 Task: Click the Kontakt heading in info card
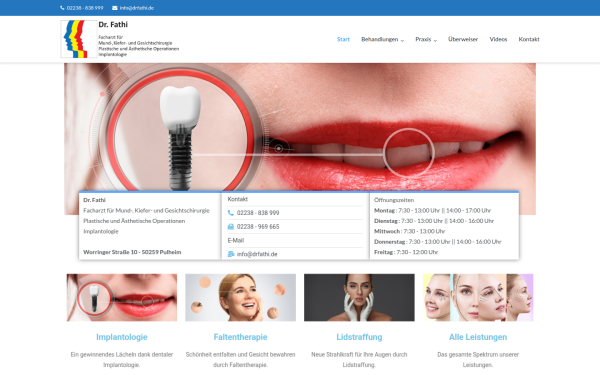[x=238, y=199]
